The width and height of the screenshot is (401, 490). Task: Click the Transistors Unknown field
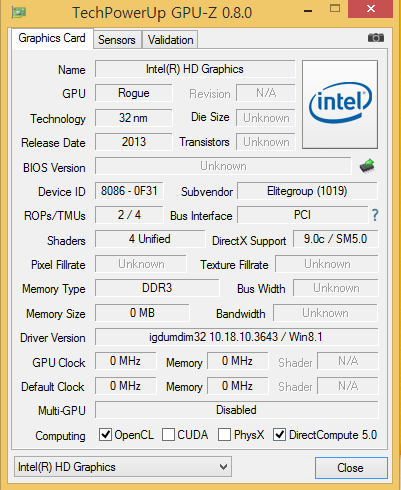[266, 142]
